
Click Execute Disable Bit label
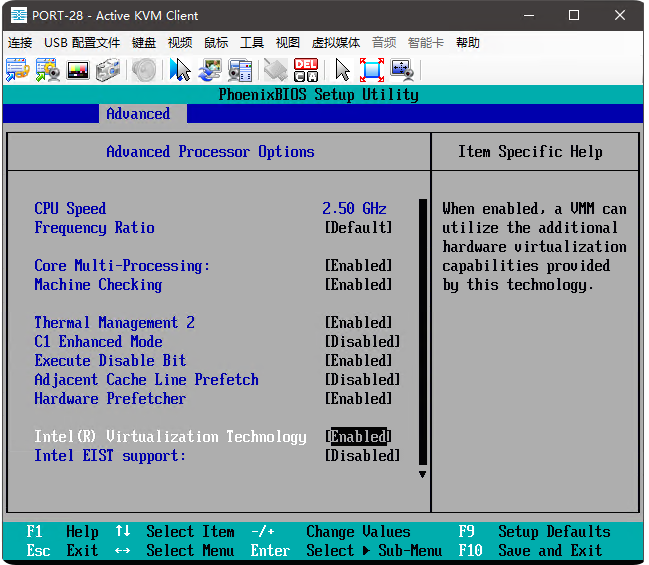110,361
